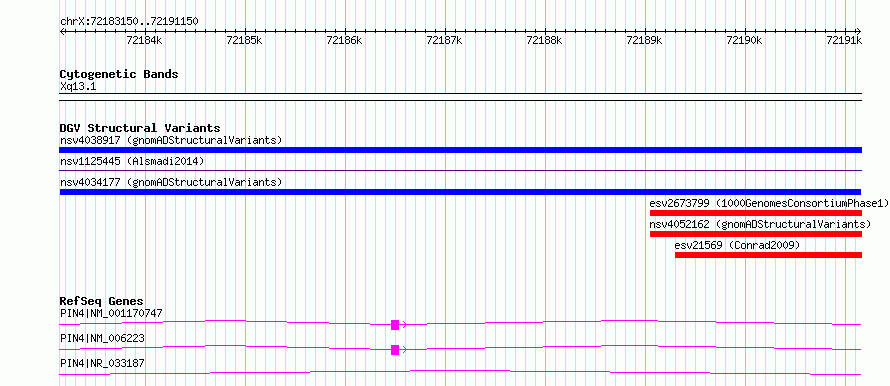
Task: Open the esv21569 (Conrad2009) label
Action: pyautogui.click(x=737, y=245)
